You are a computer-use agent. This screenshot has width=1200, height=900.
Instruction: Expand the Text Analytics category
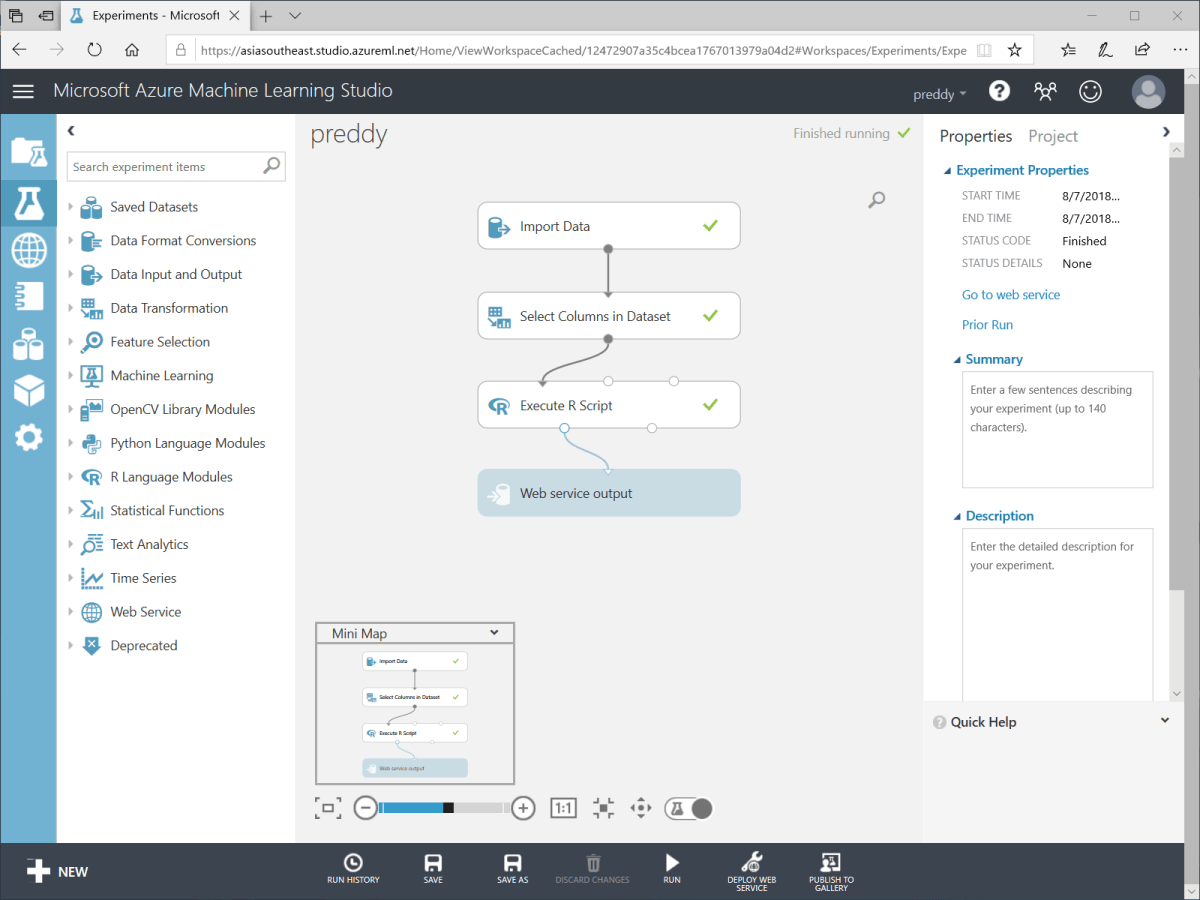pos(71,544)
